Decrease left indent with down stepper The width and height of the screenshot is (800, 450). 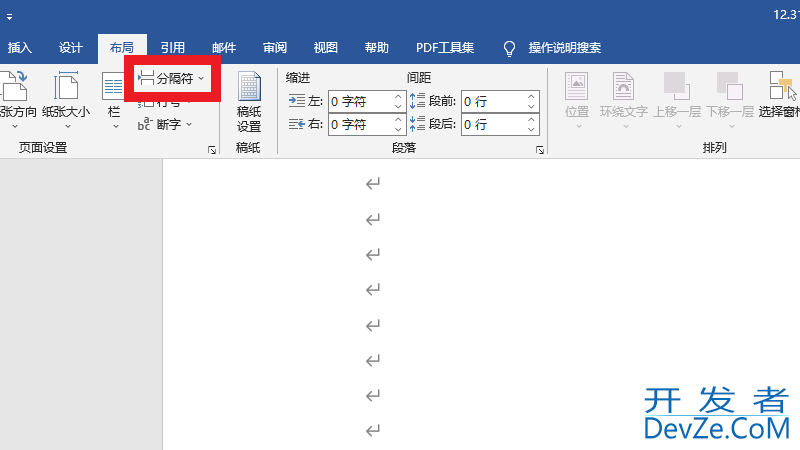[398, 107]
